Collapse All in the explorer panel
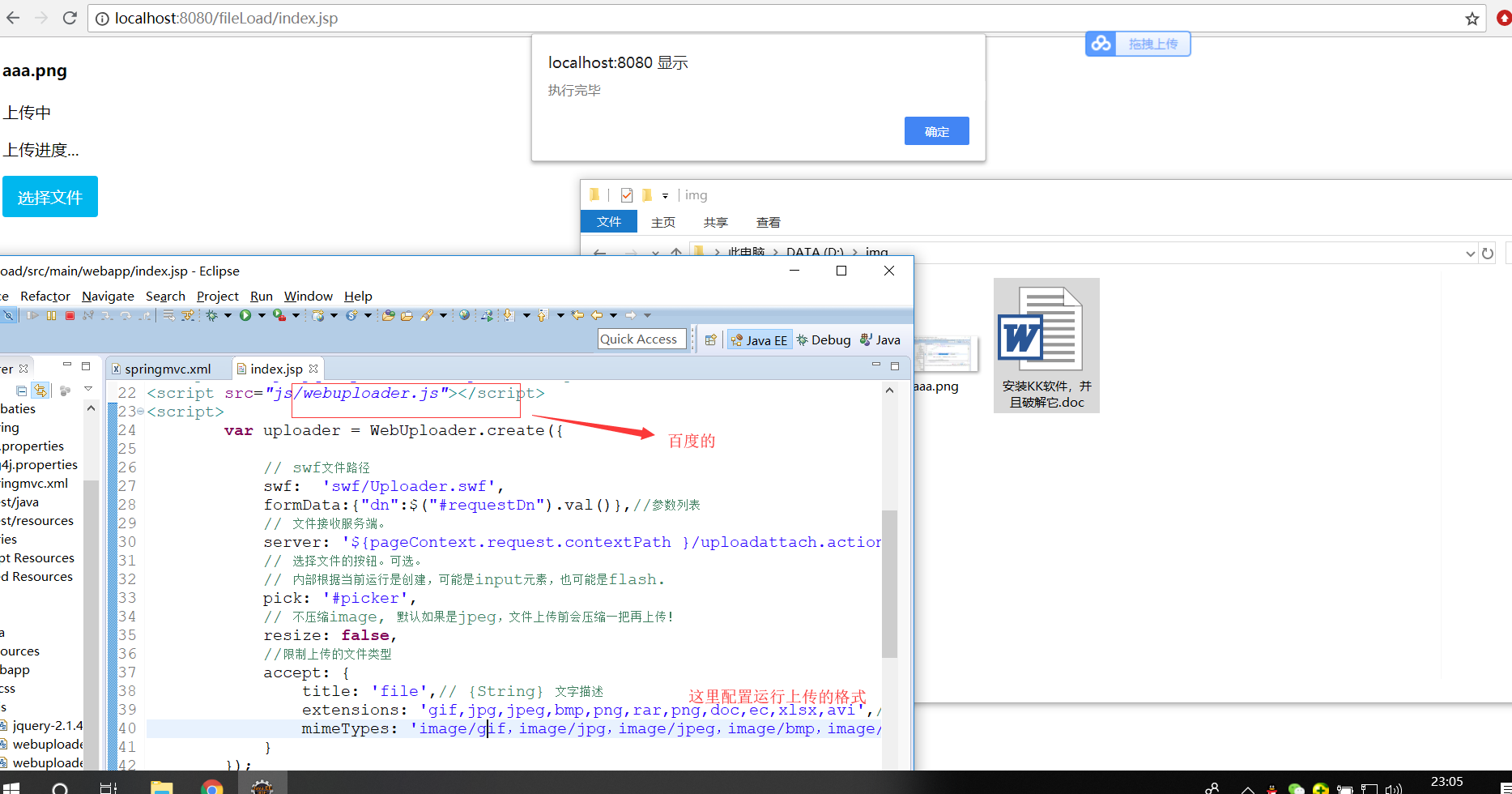1512x794 pixels. 22,391
